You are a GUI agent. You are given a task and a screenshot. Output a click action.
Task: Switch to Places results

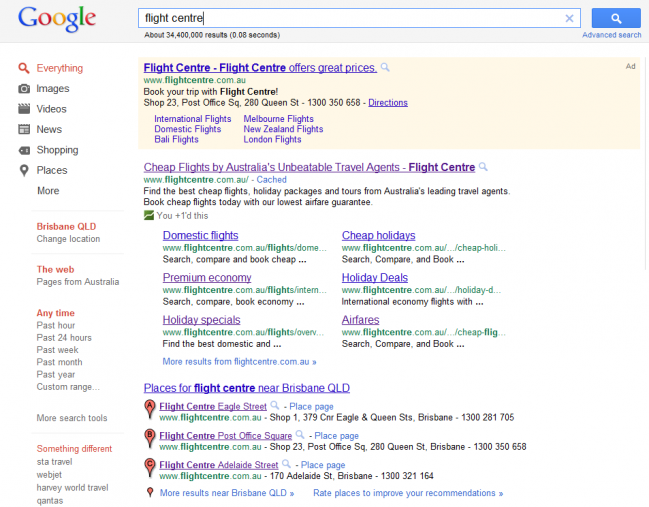tap(52, 170)
